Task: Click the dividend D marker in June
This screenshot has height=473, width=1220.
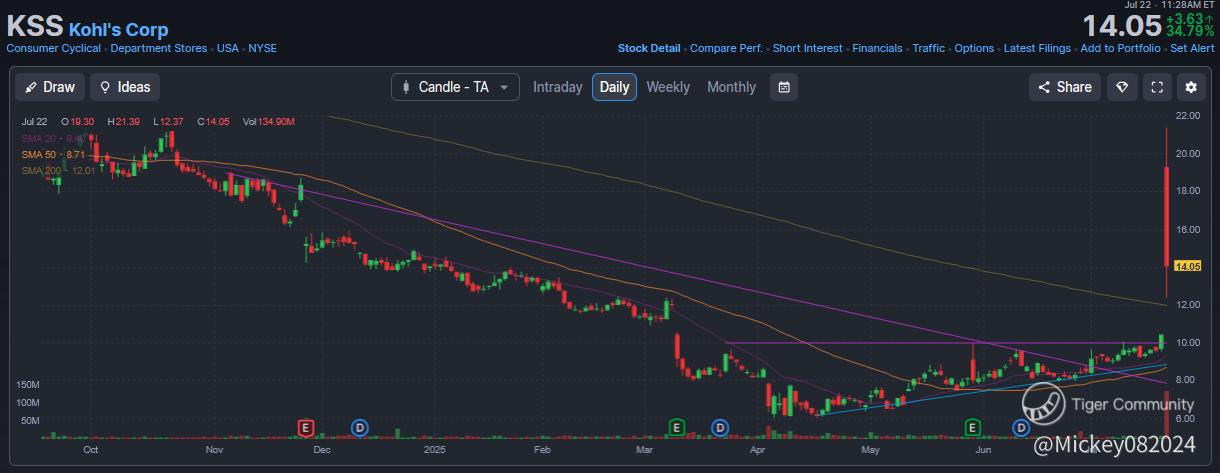Action: (x=1021, y=428)
